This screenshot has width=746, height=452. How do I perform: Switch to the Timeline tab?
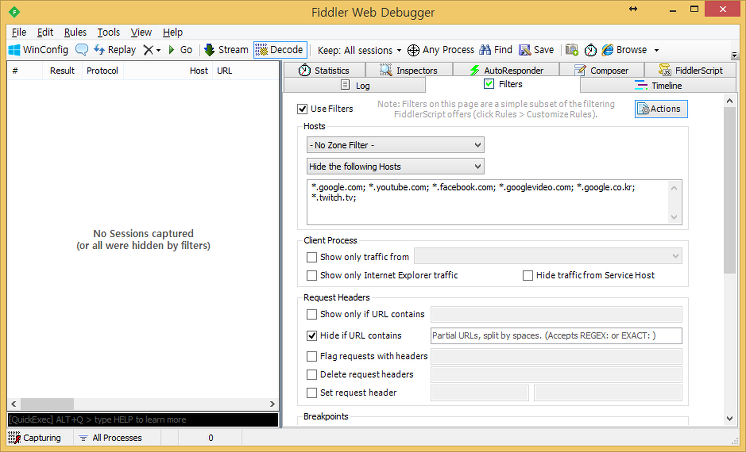click(658, 86)
